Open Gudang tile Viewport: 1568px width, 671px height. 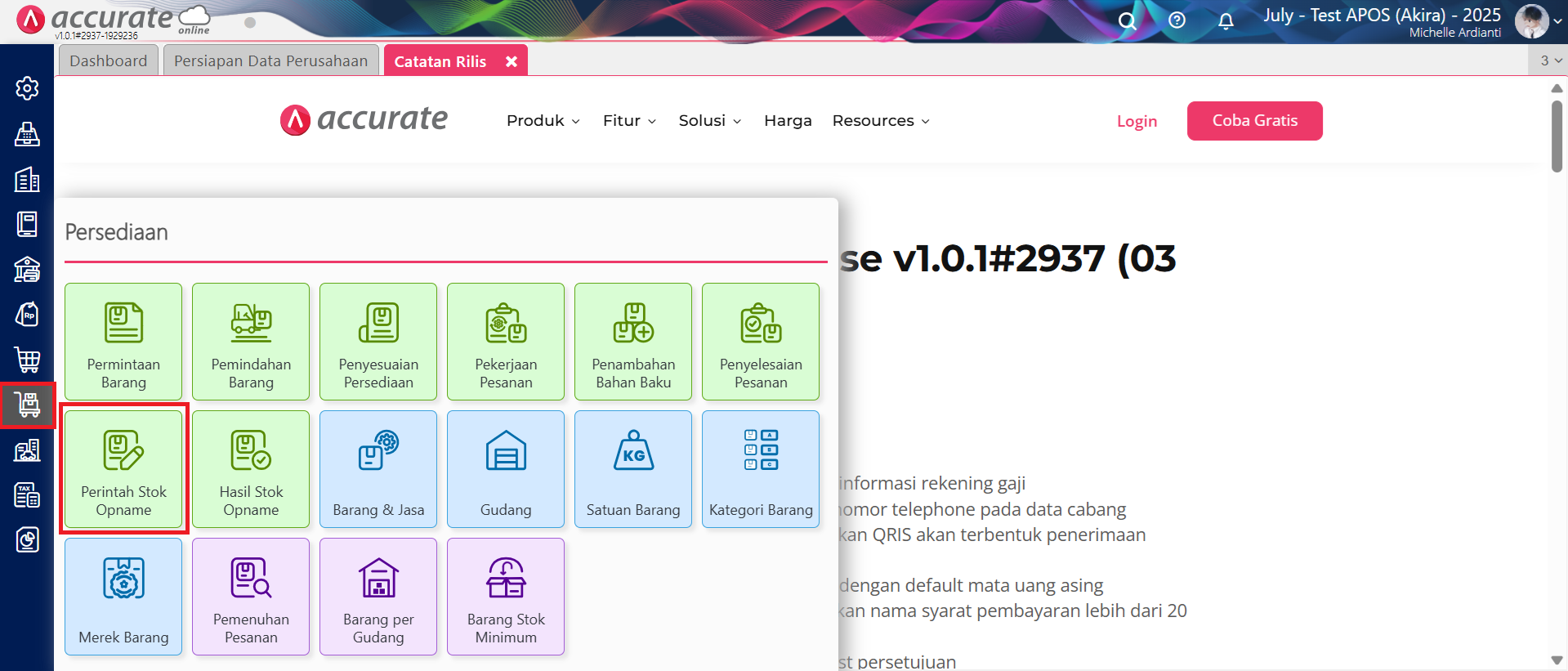(x=506, y=469)
